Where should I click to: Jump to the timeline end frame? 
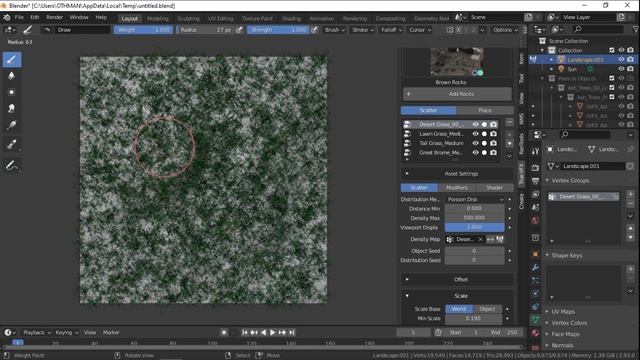coord(292,333)
